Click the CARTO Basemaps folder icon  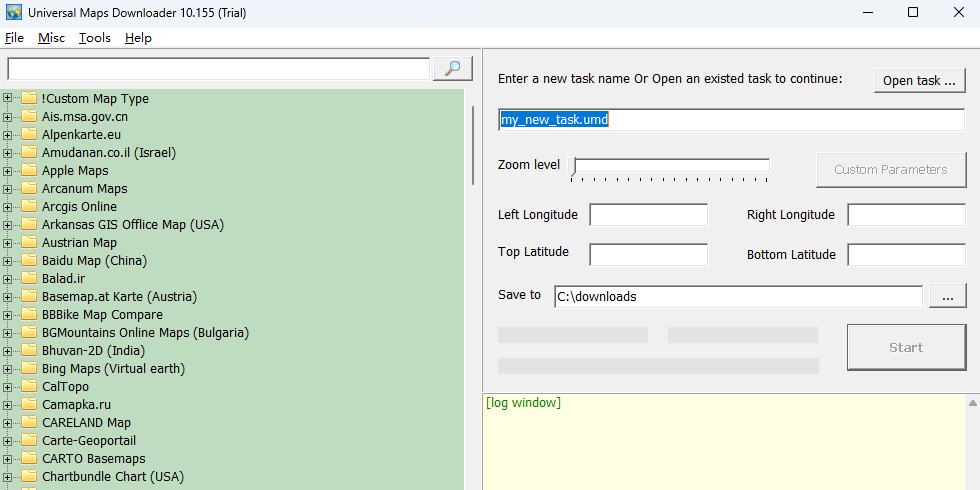pos(29,458)
